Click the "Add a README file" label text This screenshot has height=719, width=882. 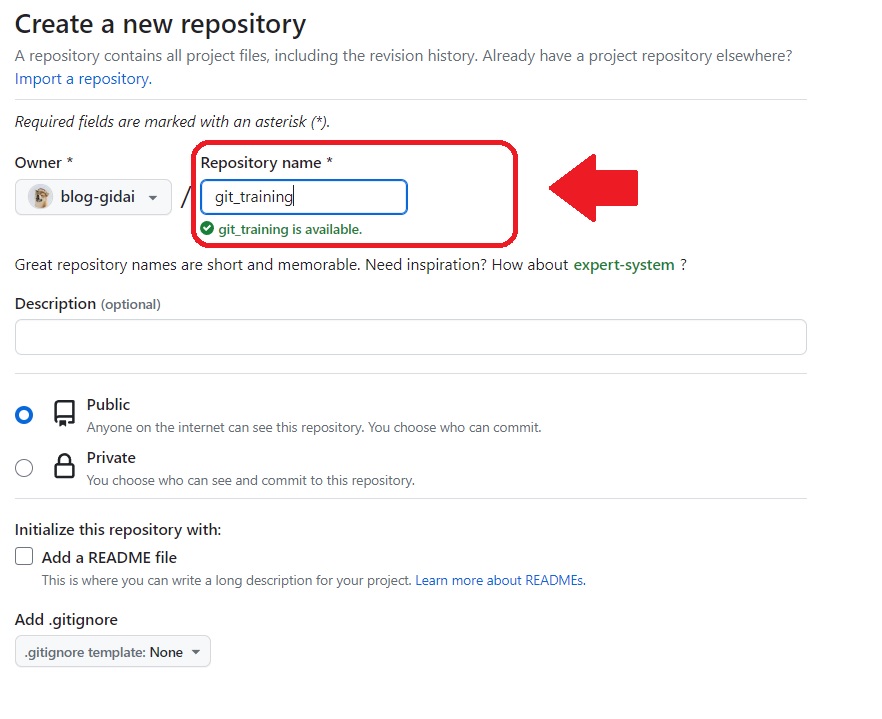109,557
